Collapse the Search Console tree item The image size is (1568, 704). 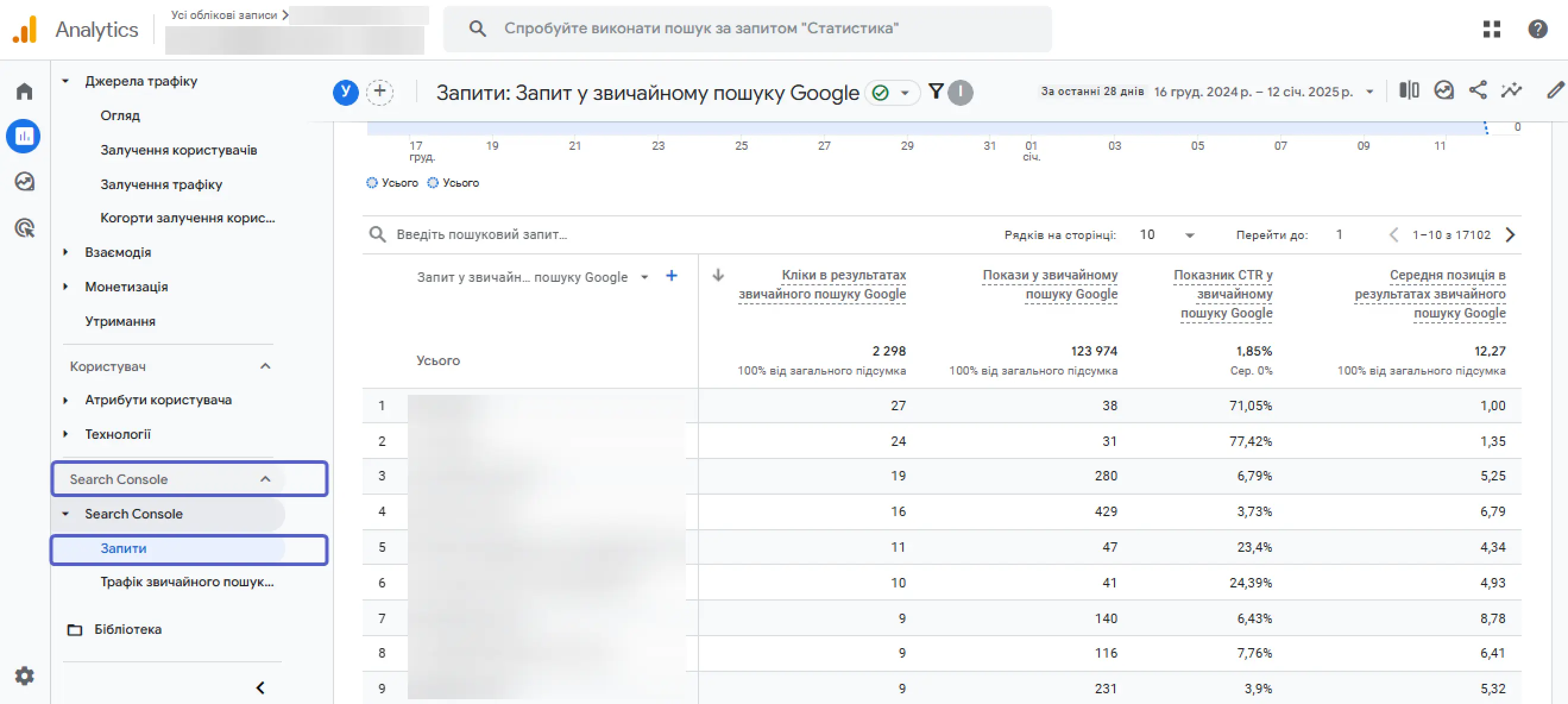tap(66, 514)
